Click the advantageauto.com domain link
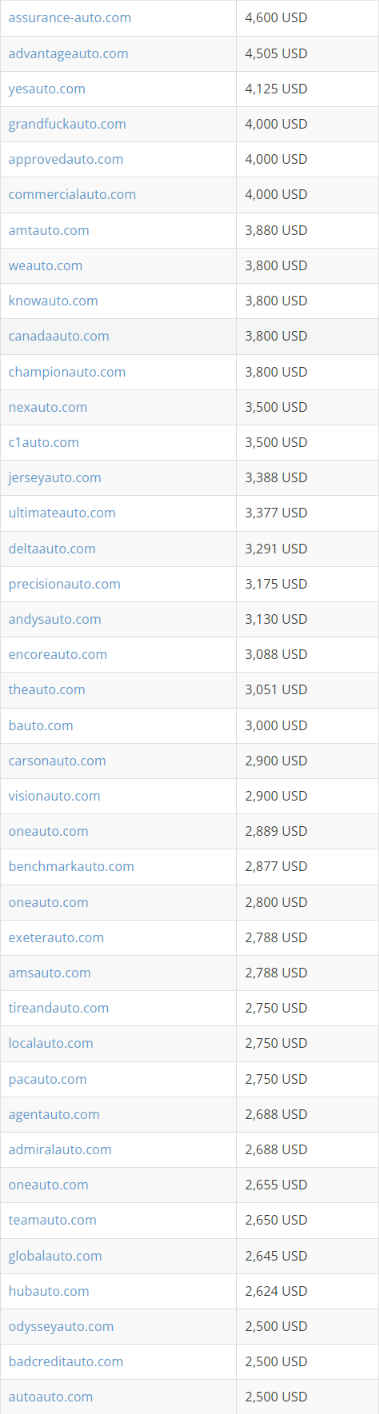Viewport: 379px width, 1414px height. pos(68,53)
